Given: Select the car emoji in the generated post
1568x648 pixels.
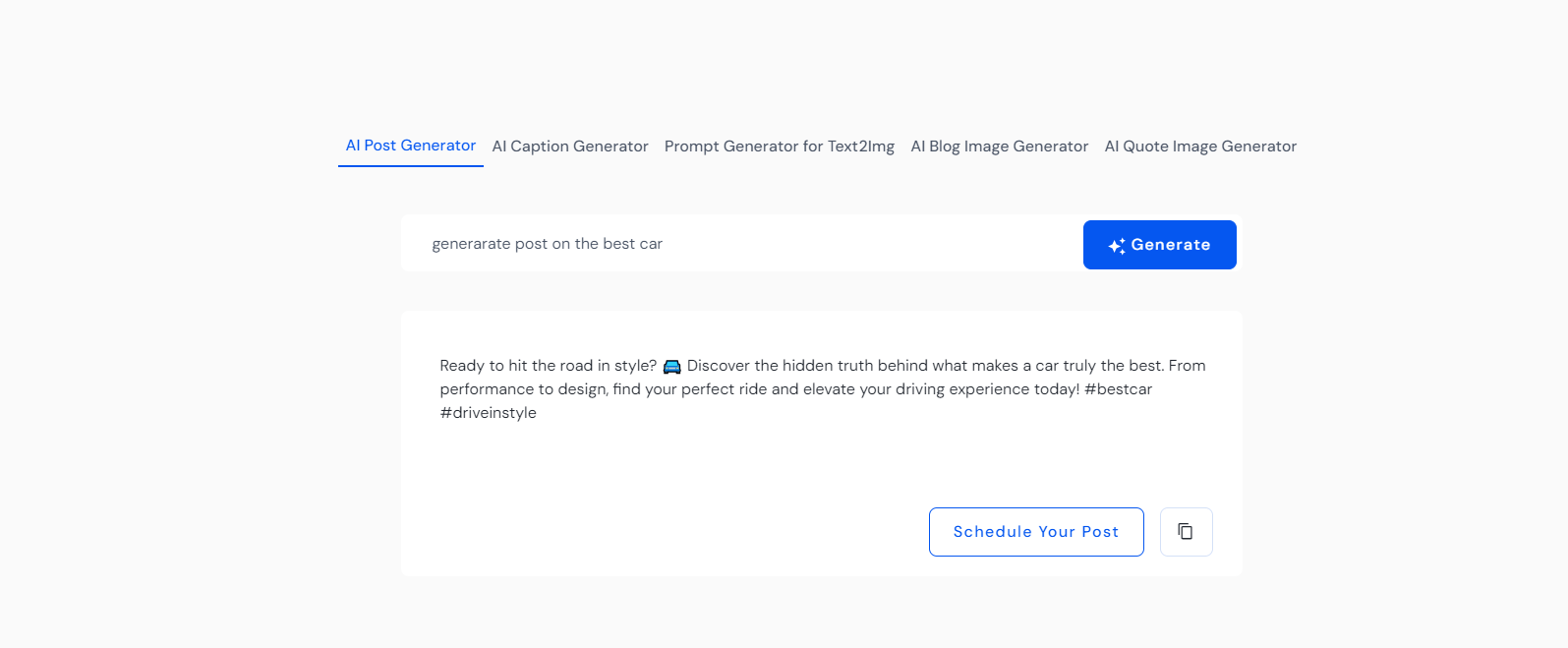Looking at the screenshot, I should 671,365.
